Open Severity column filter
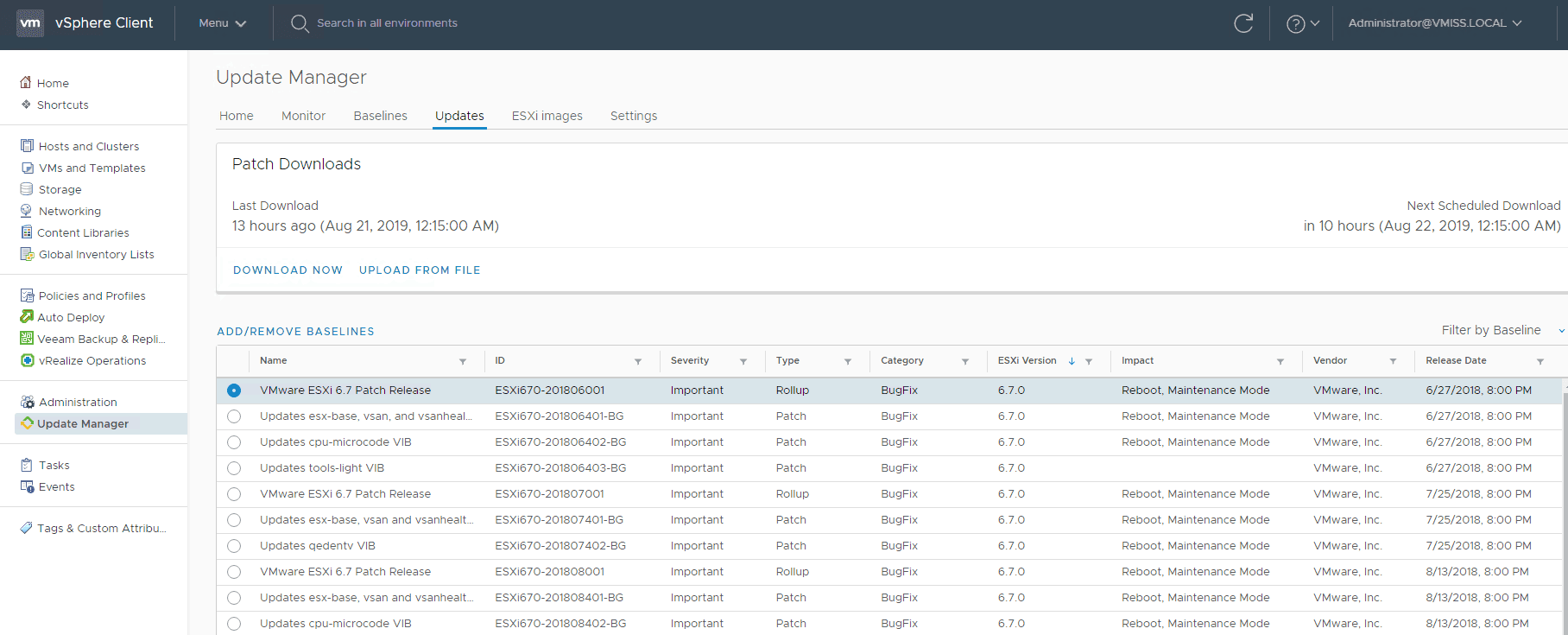The height and width of the screenshot is (635, 1568). coord(743,361)
